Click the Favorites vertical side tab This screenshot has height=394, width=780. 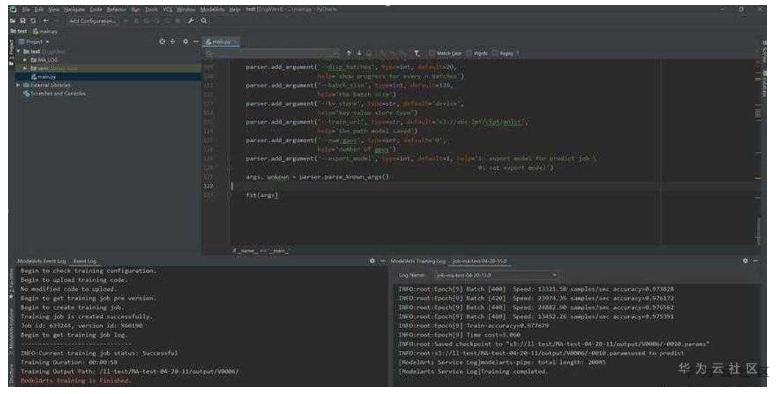click(11, 285)
